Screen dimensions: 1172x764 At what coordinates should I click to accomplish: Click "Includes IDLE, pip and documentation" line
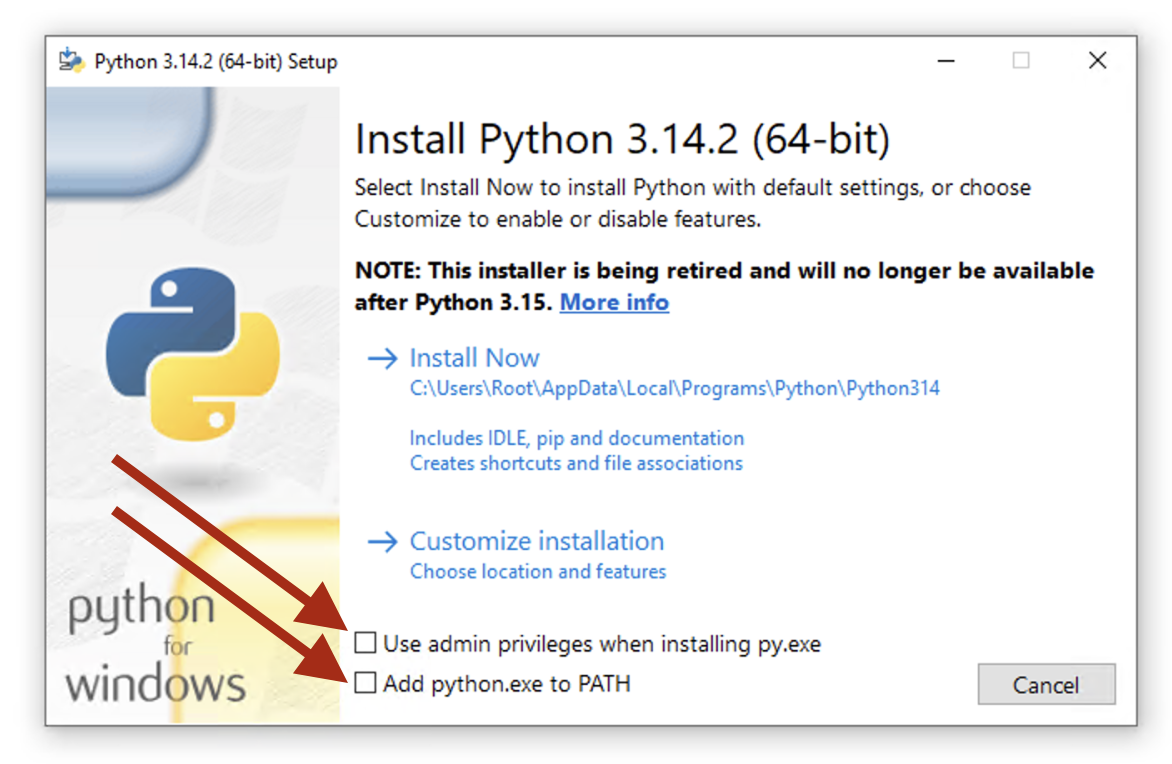tap(577, 438)
